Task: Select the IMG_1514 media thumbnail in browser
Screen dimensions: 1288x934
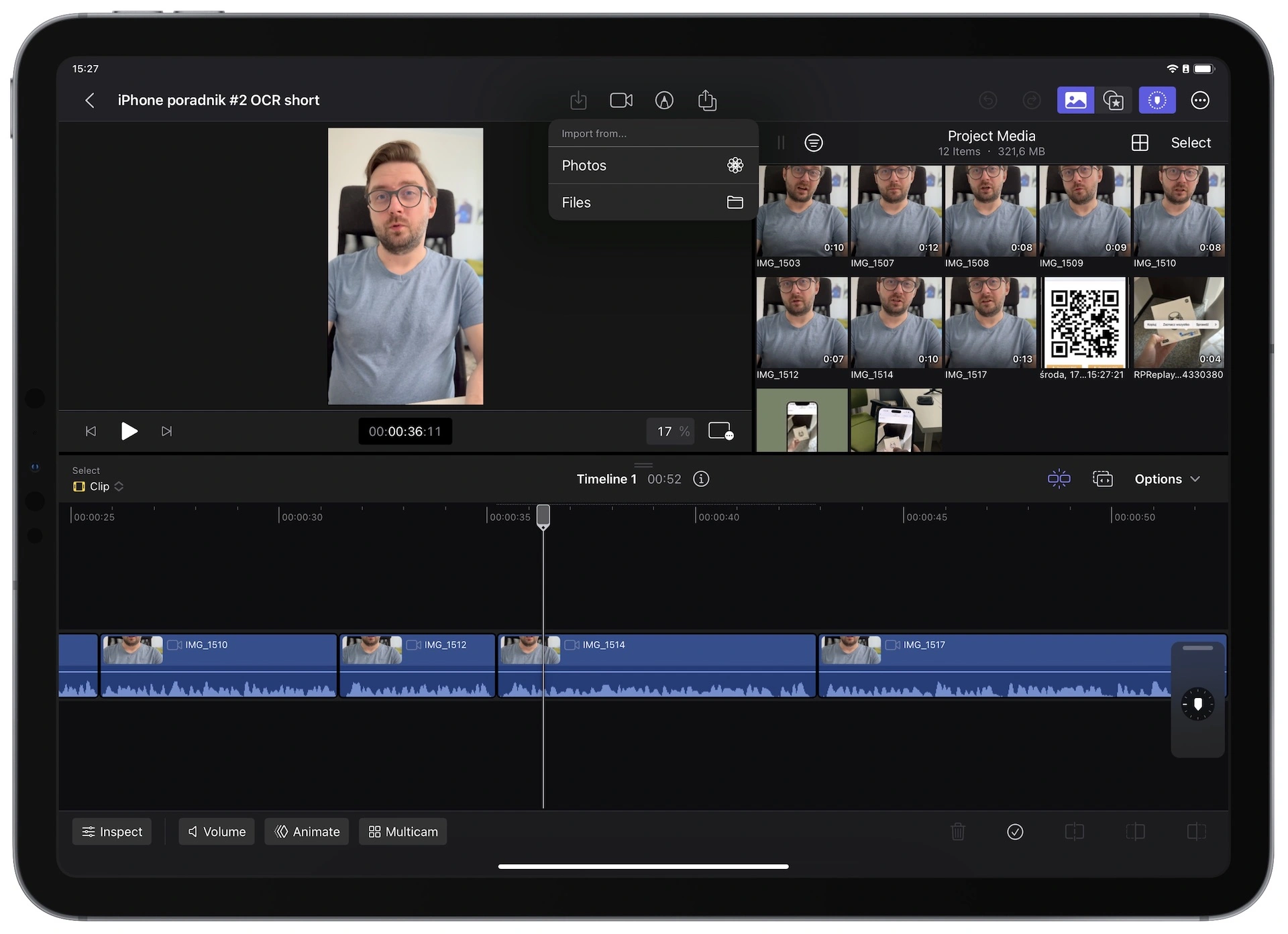Action: coord(896,323)
